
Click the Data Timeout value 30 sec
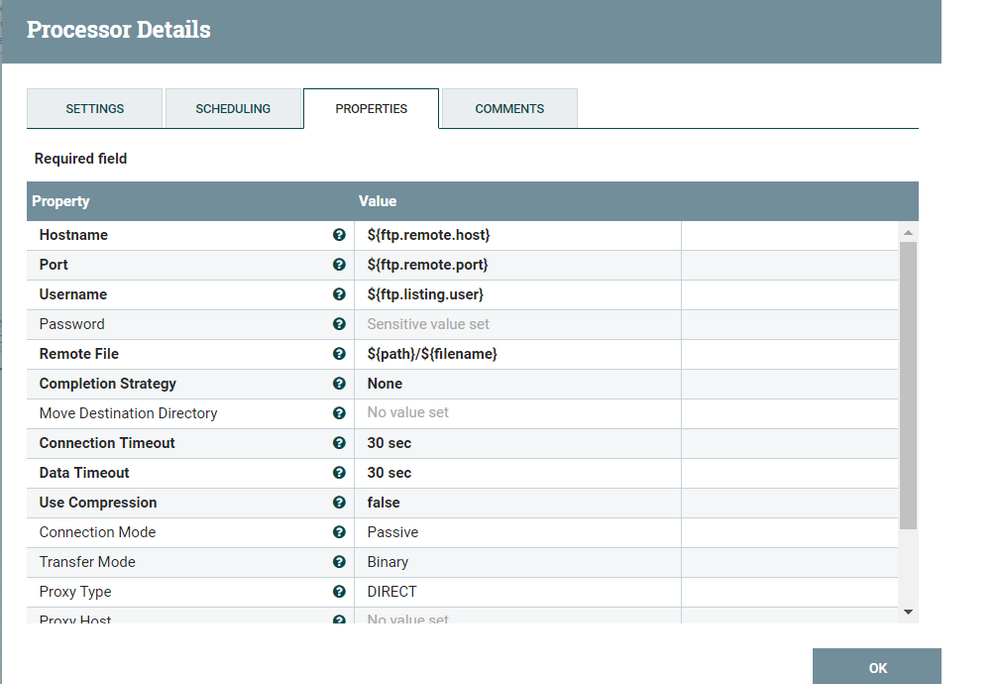point(389,473)
